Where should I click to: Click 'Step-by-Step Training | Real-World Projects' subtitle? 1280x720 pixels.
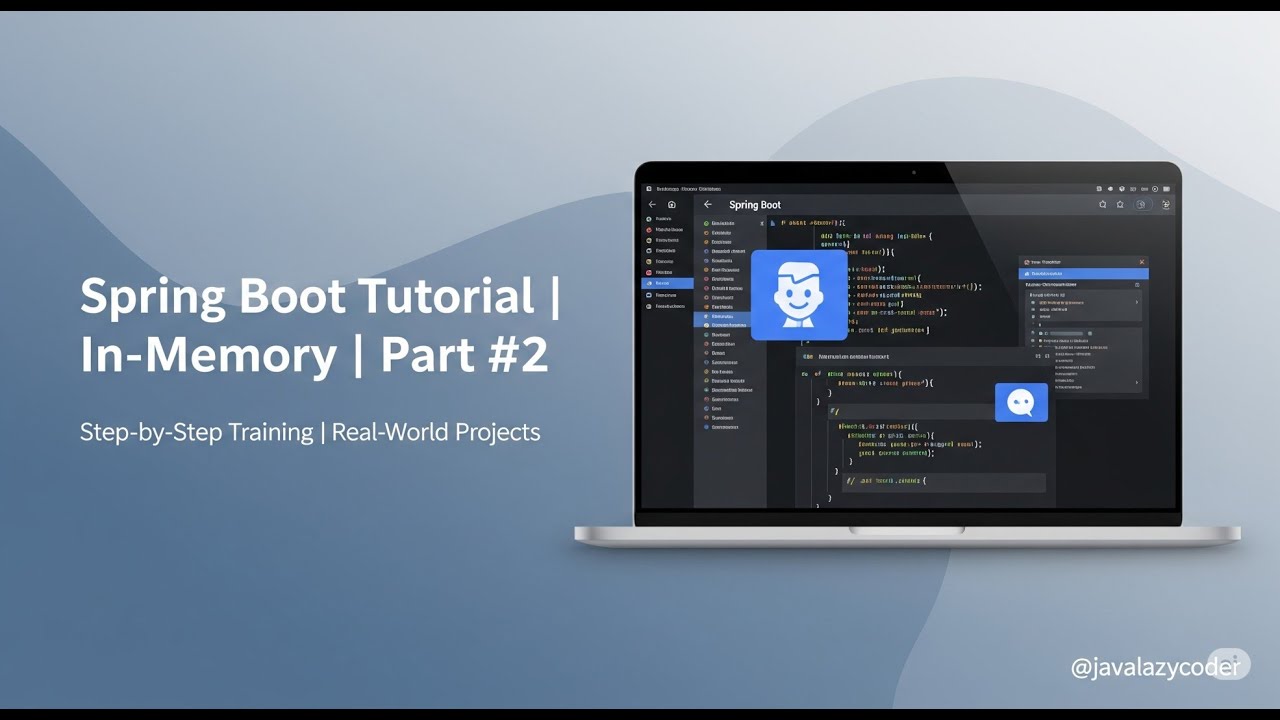click(x=310, y=432)
